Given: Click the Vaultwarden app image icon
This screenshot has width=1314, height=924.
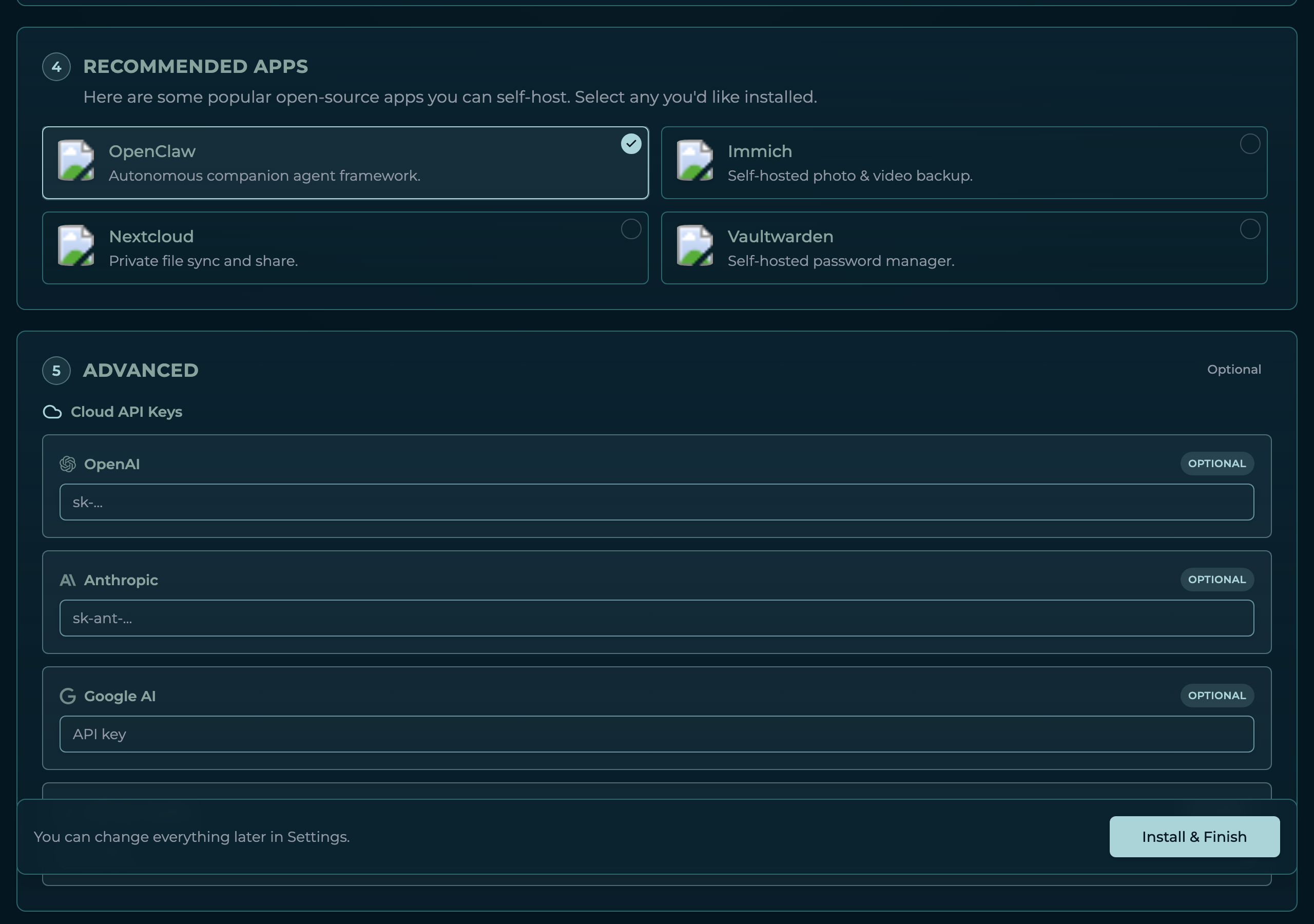Looking at the screenshot, I should pos(695,246).
